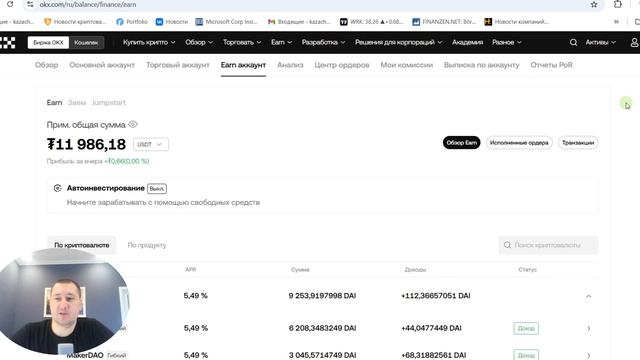Go to Обзор account tab

[x=47, y=65]
